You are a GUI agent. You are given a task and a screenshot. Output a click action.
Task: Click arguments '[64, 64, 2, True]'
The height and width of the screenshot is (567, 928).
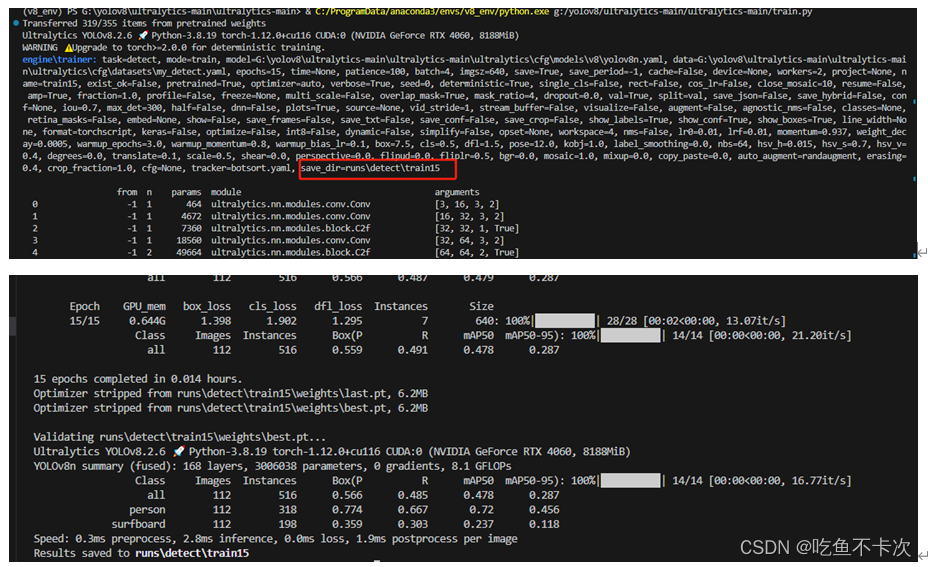476,253
